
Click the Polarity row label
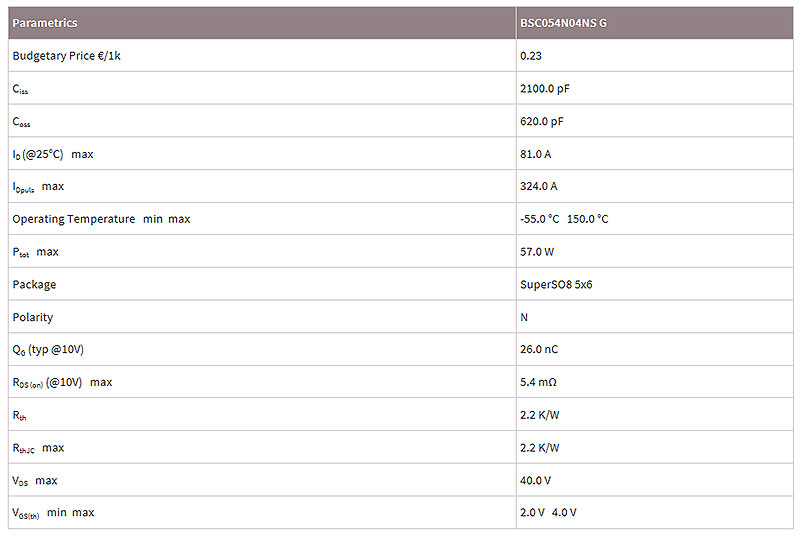coord(33,317)
